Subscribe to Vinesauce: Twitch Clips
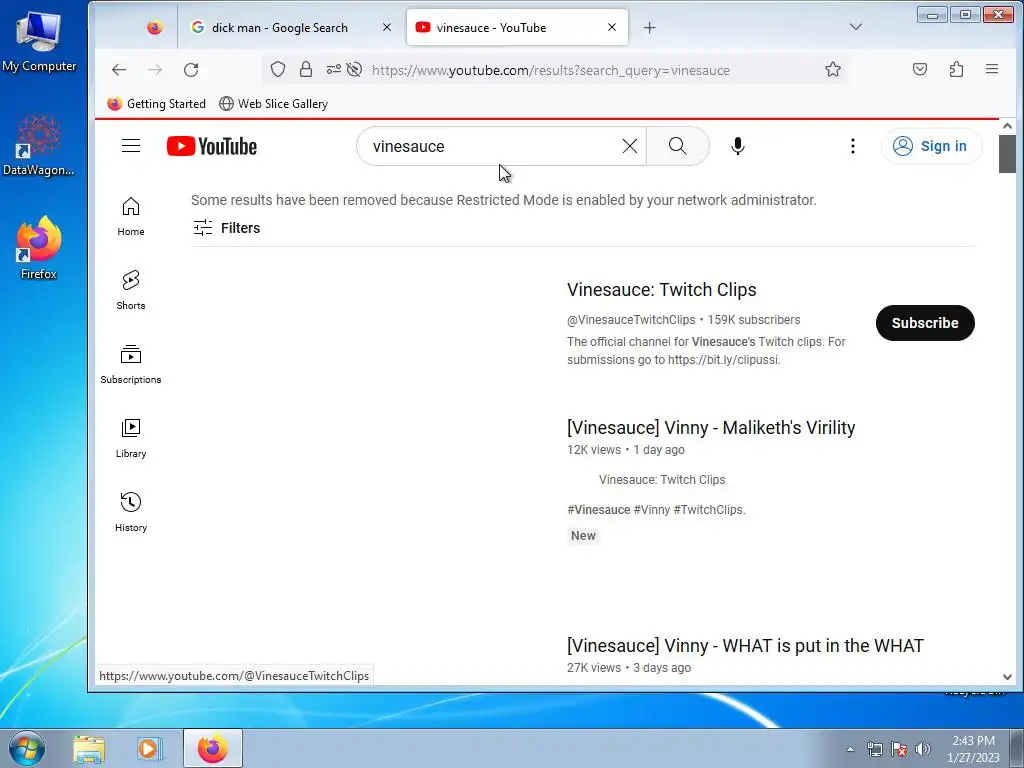 (x=925, y=323)
